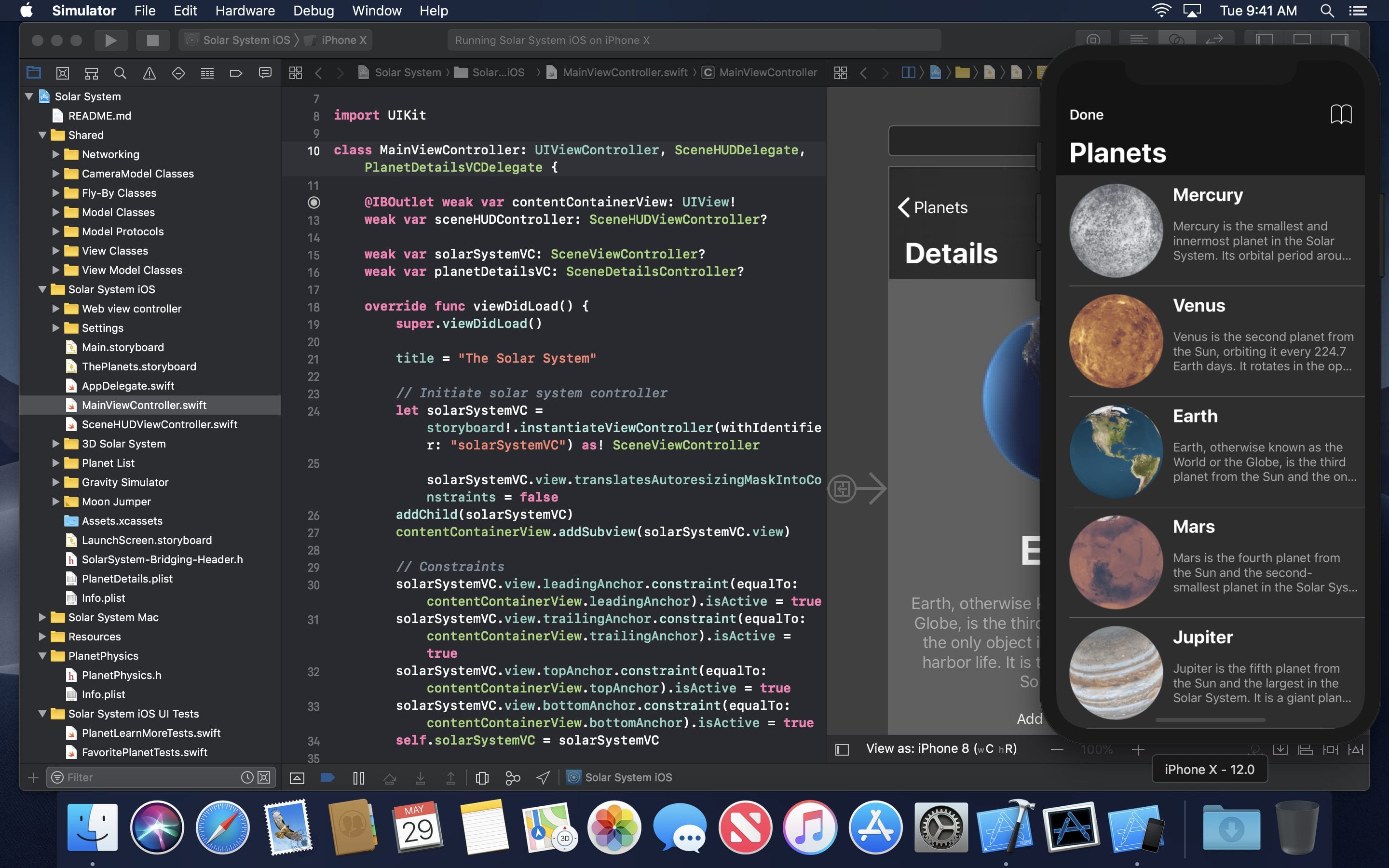
Task: Click the Hardware menu item
Action: coord(245,11)
